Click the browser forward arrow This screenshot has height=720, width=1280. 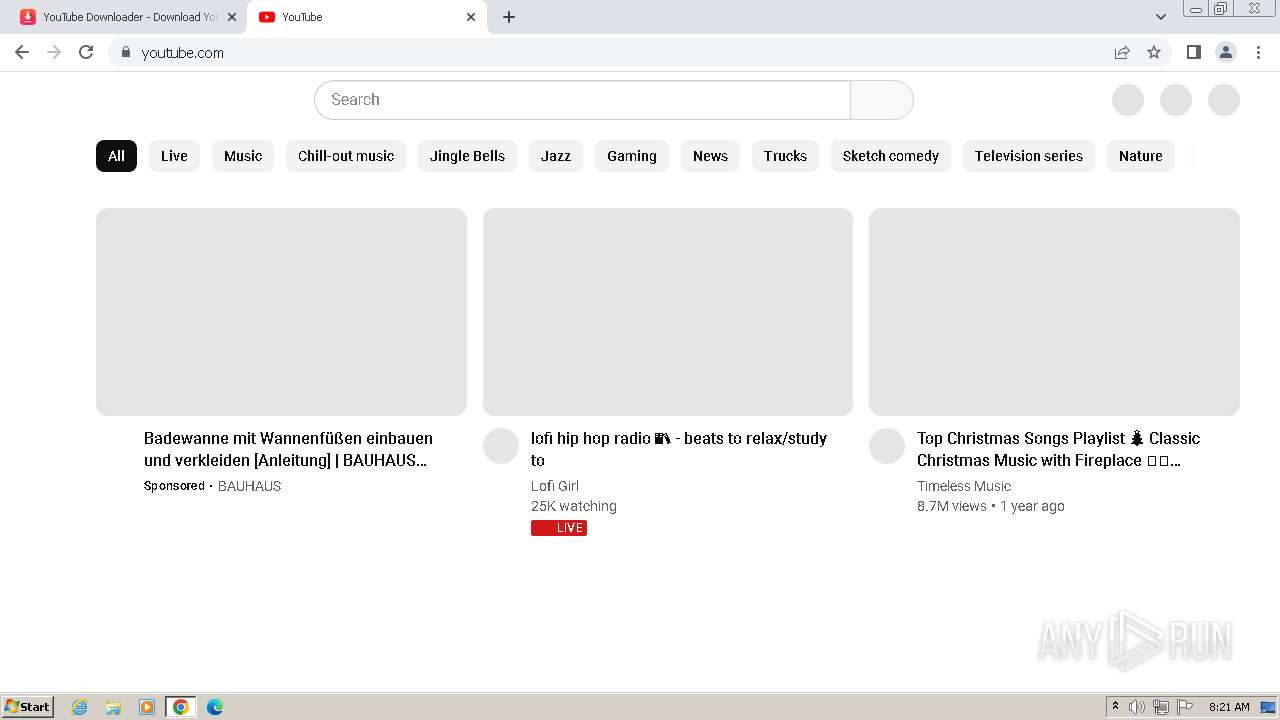pyautogui.click(x=54, y=52)
